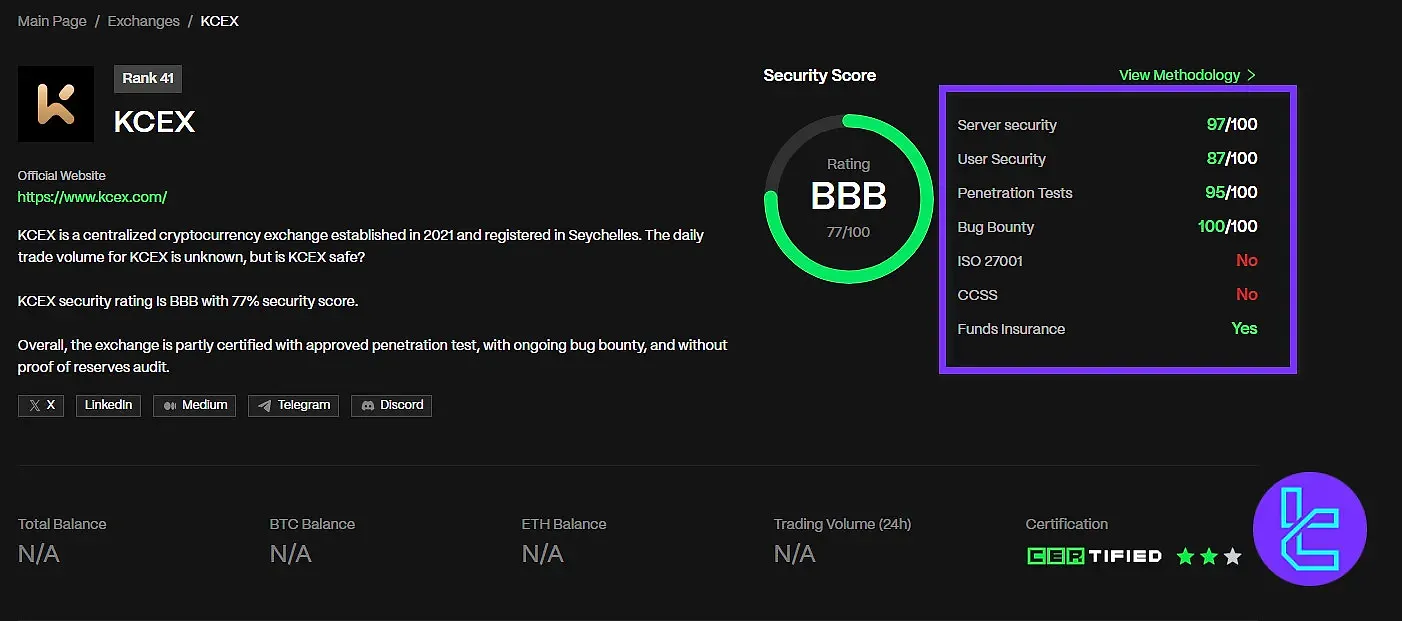The image size is (1402, 621).
Task: Go to Exchanges breadcrumb
Action: [143, 21]
